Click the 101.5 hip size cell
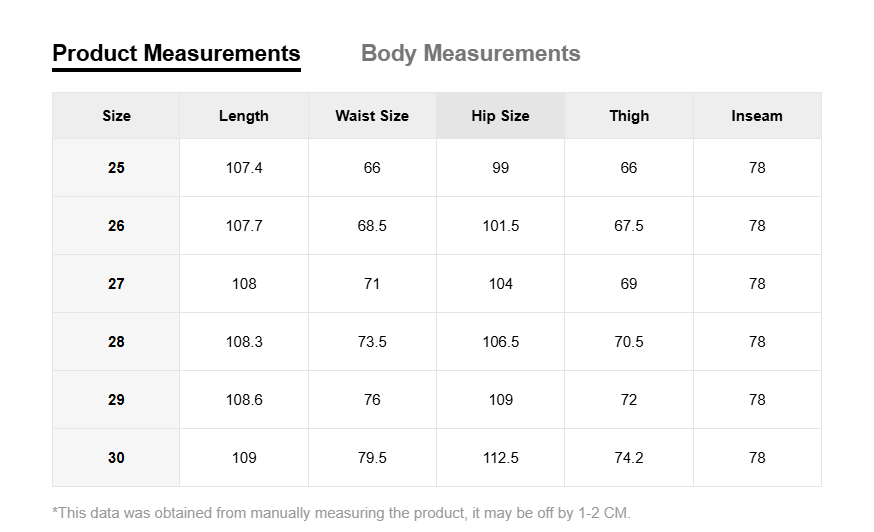 click(501, 226)
